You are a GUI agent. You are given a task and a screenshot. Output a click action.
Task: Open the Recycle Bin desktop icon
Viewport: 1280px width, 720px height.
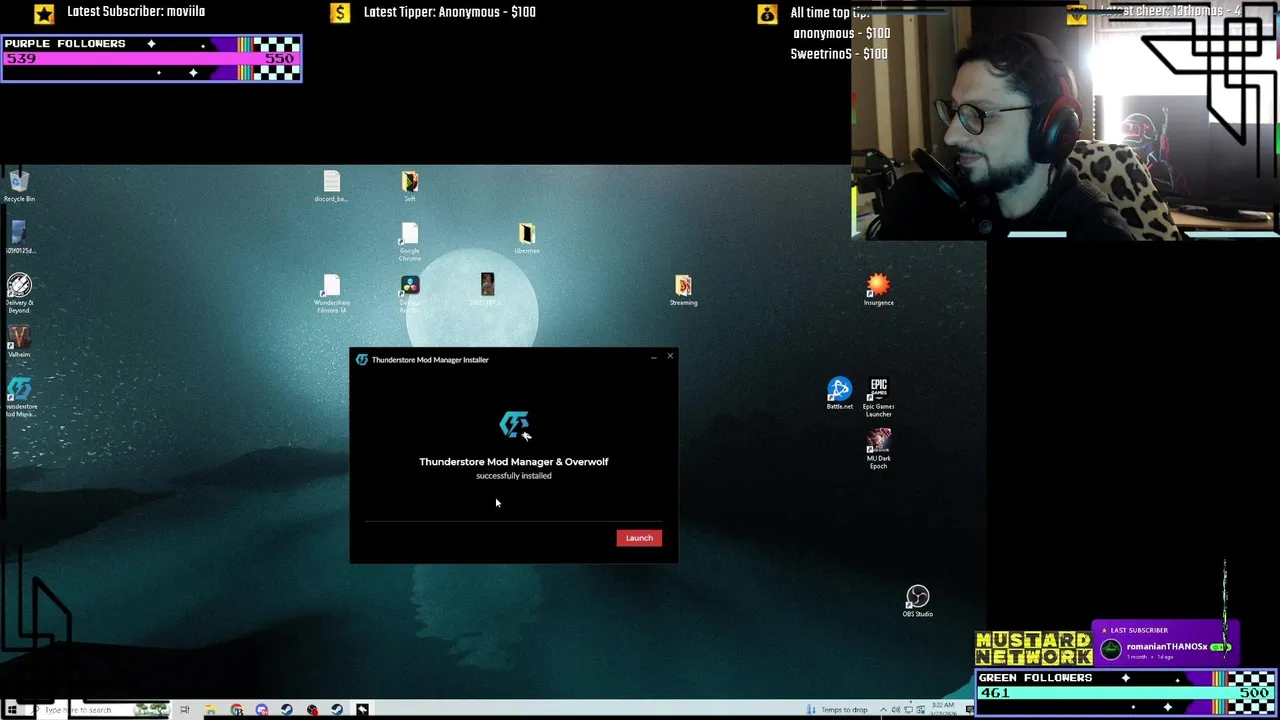[19, 186]
